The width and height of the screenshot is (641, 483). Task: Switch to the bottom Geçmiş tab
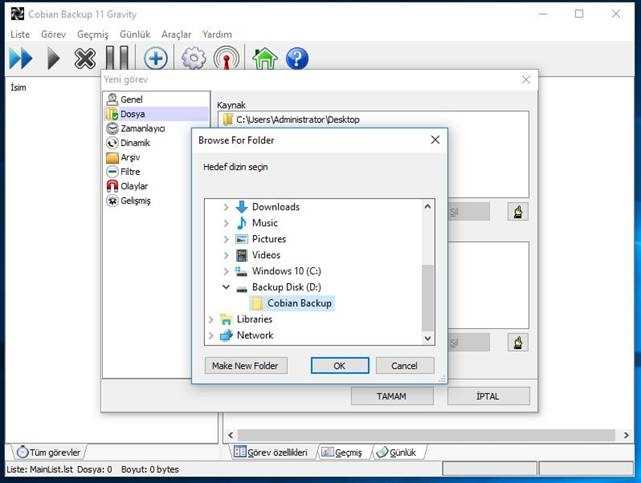click(x=342, y=452)
